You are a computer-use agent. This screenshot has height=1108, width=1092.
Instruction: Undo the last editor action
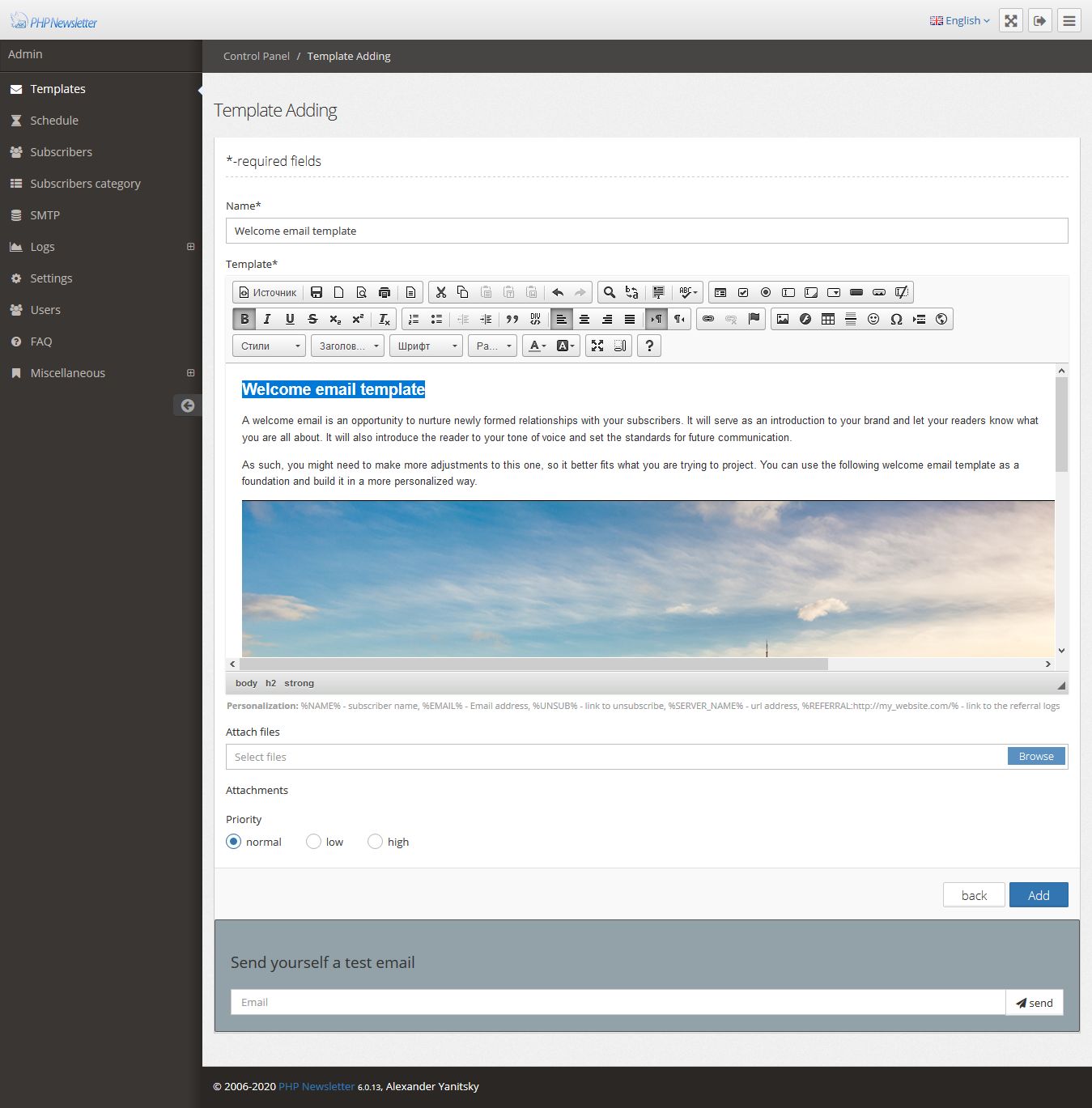[558, 292]
